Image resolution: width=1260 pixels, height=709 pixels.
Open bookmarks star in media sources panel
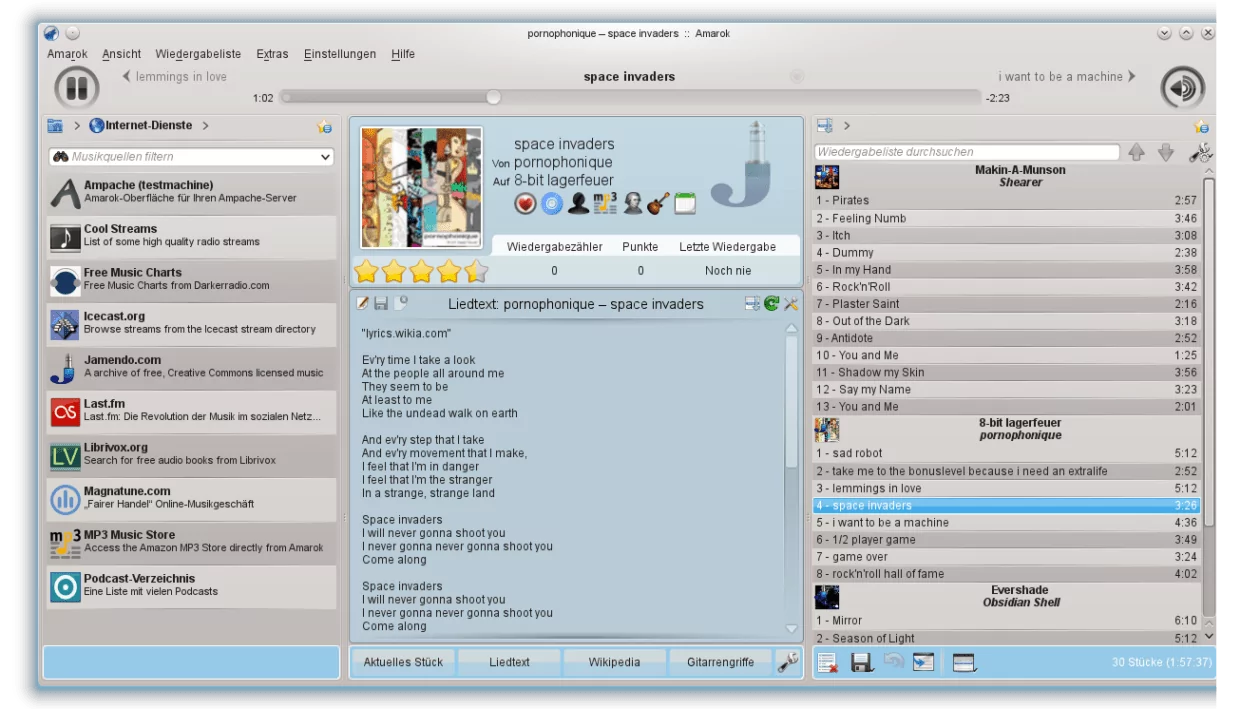pos(324,127)
